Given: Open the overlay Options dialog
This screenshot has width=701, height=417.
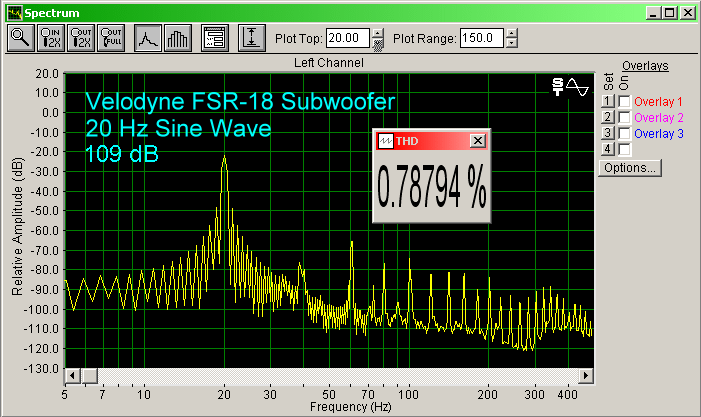Looking at the screenshot, I should tap(630, 168).
